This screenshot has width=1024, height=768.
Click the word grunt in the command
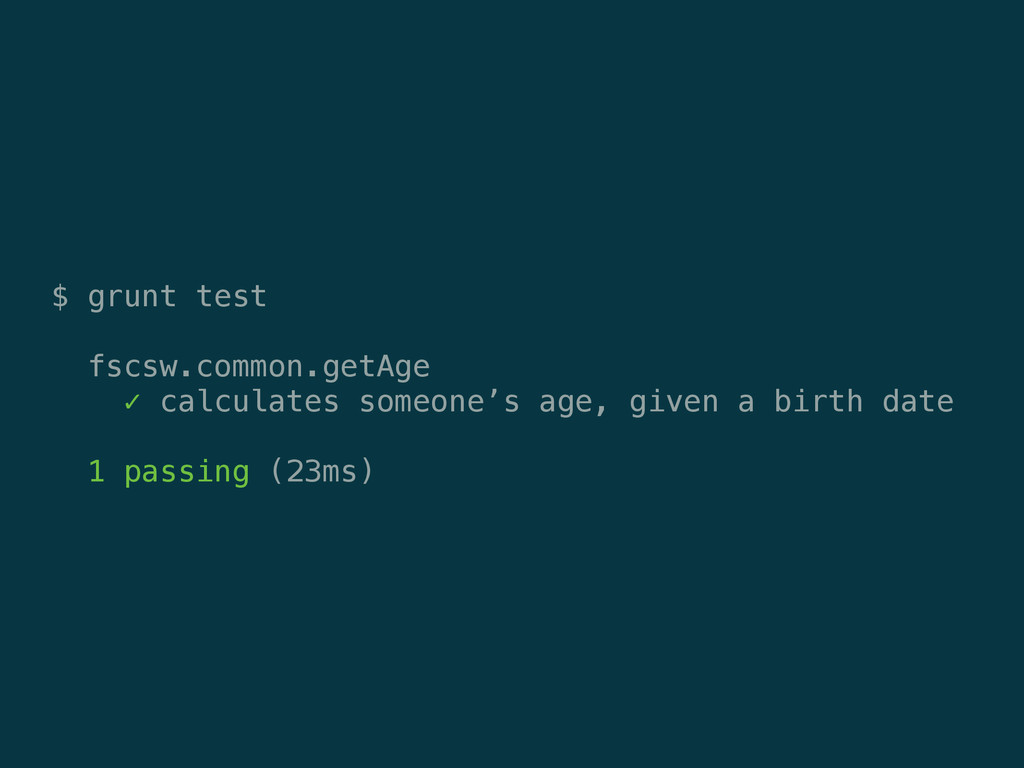pyautogui.click(x=132, y=297)
